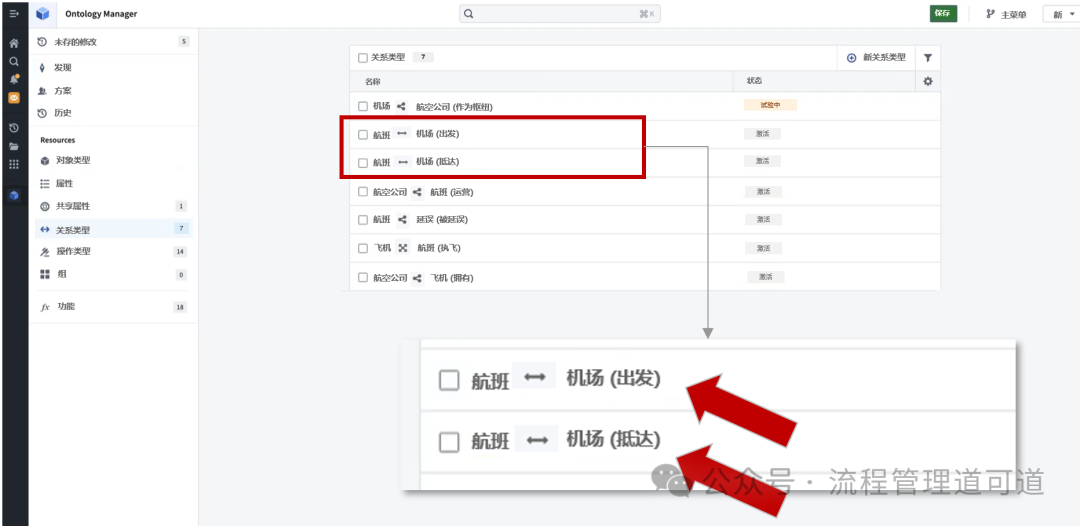
Task: Select 对象类型 in the Resources list
Action: coord(72,160)
